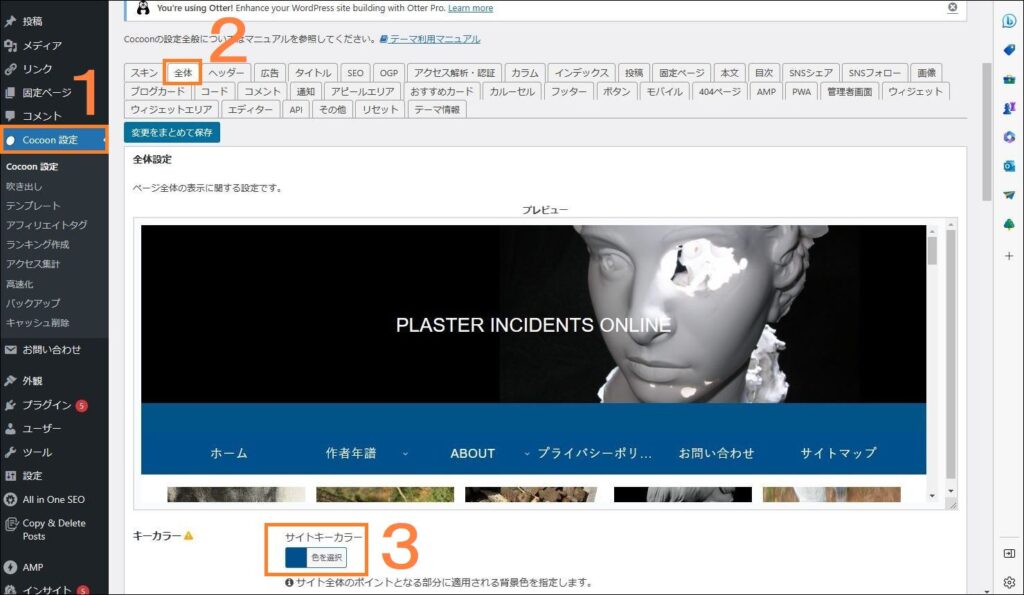
Task: Dismiss the Otter notice
Action: 952,7
